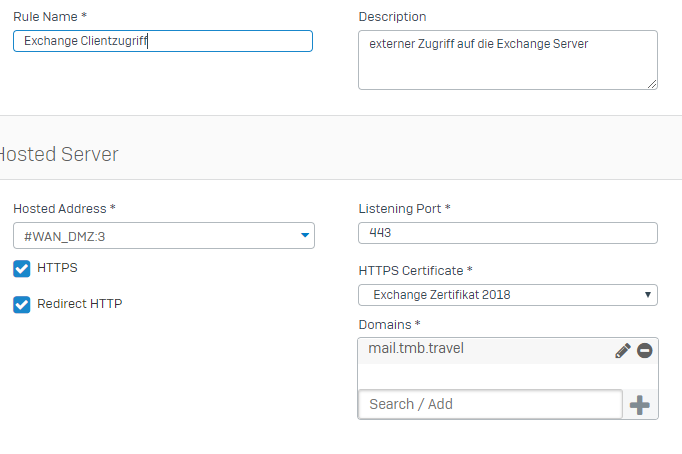
Task: Add a domain with the plus icon
Action: tap(639, 405)
